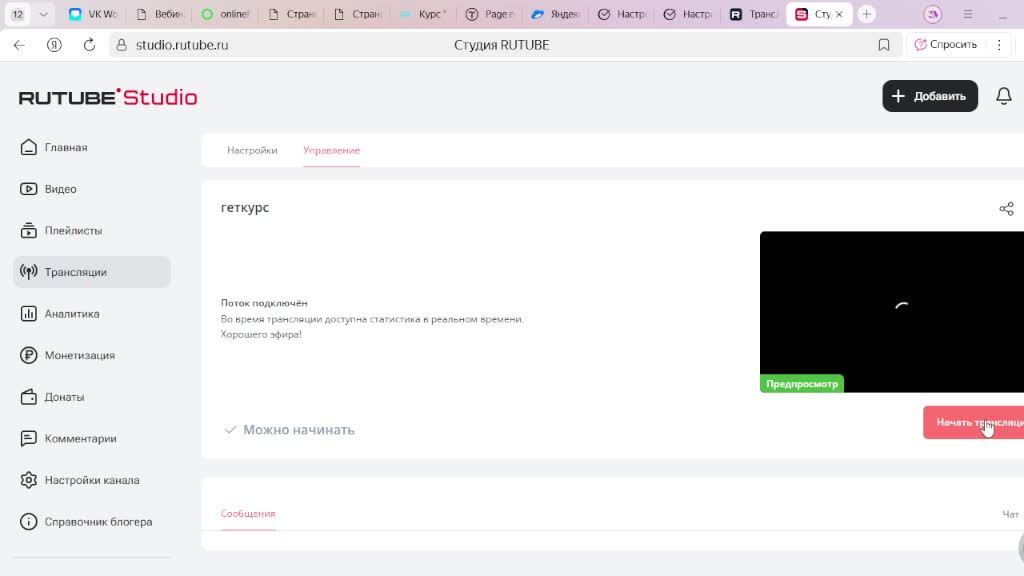The width and height of the screenshot is (1024, 576).
Task: Click the address bar URL
Action: (x=182, y=45)
